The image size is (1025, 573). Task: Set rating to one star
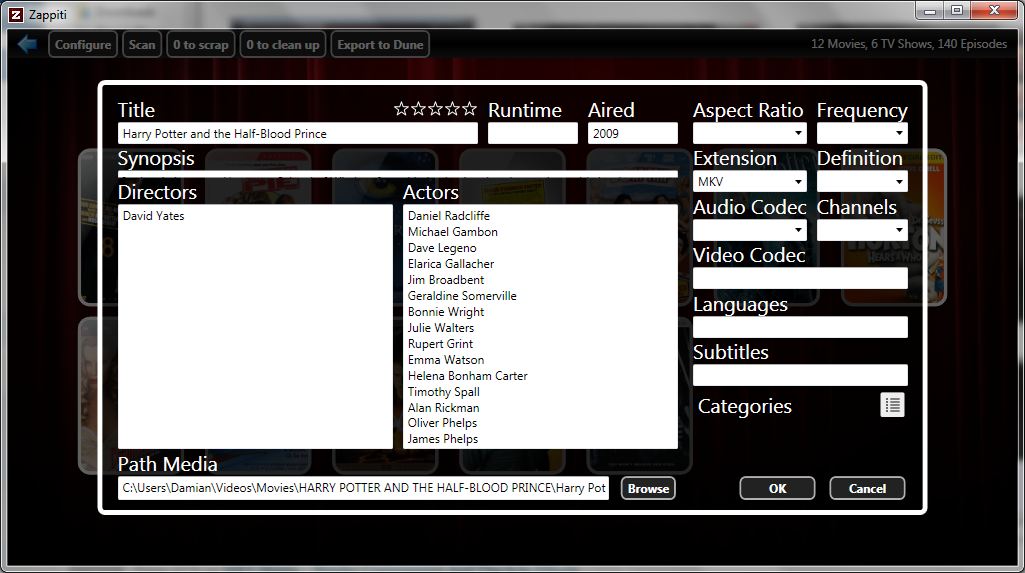(x=401, y=109)
